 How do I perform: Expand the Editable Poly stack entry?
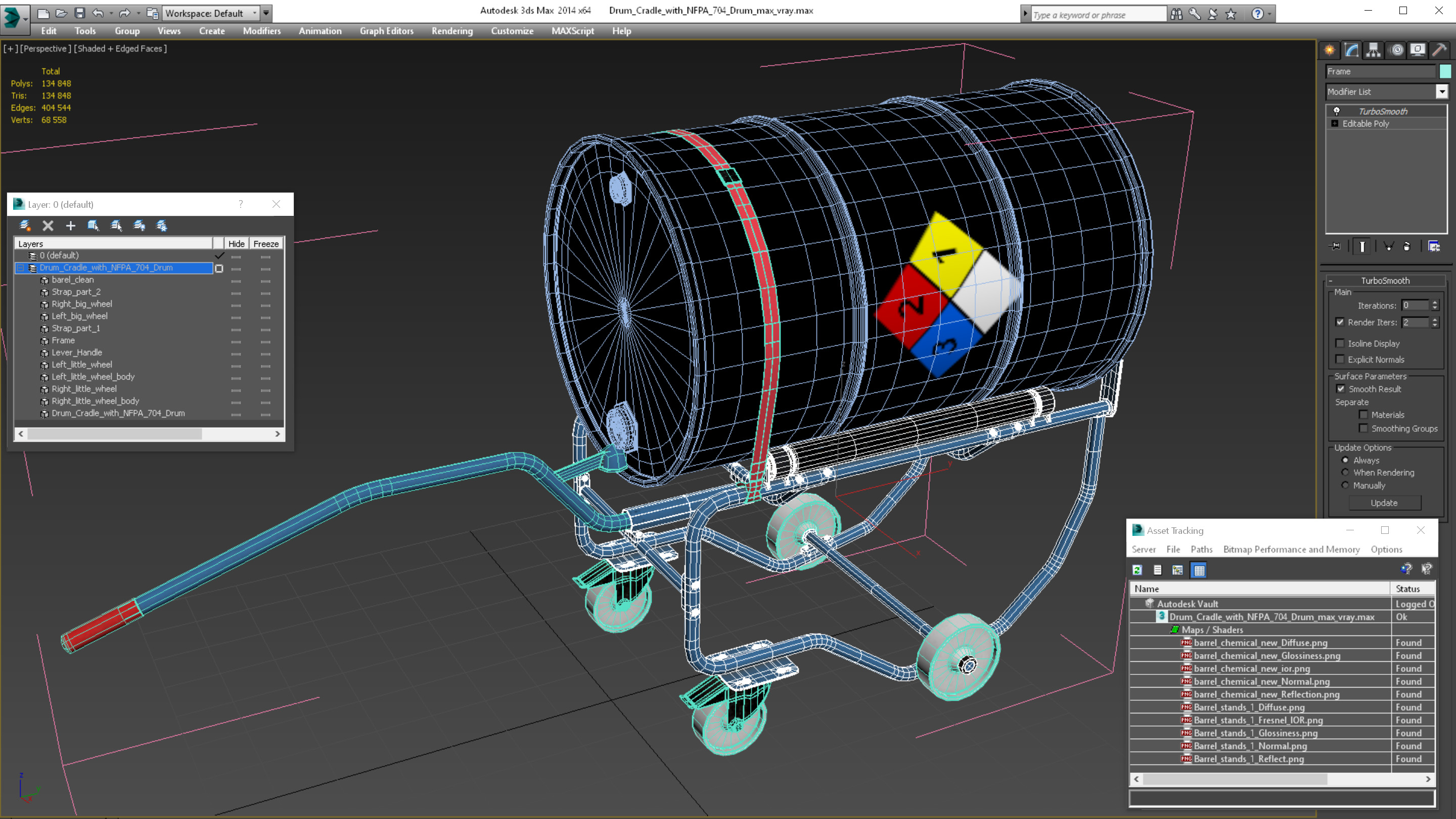(x=1335, y=124)
